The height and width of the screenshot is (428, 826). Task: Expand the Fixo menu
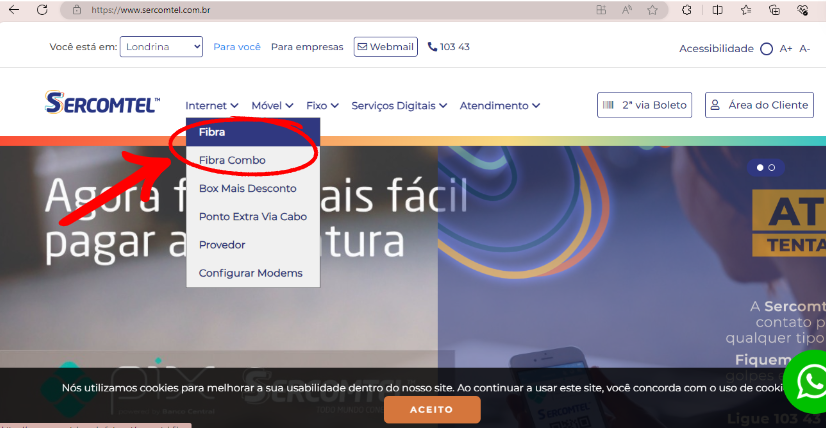click(322, 105)
